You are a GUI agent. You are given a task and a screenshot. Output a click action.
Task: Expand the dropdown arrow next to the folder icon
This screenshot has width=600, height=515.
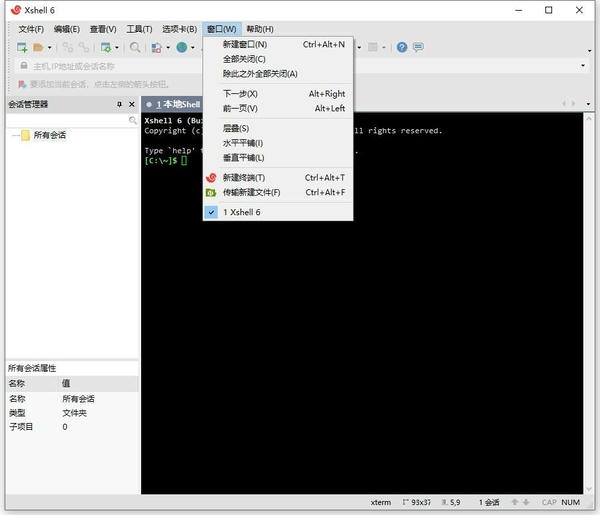(49, 48)
